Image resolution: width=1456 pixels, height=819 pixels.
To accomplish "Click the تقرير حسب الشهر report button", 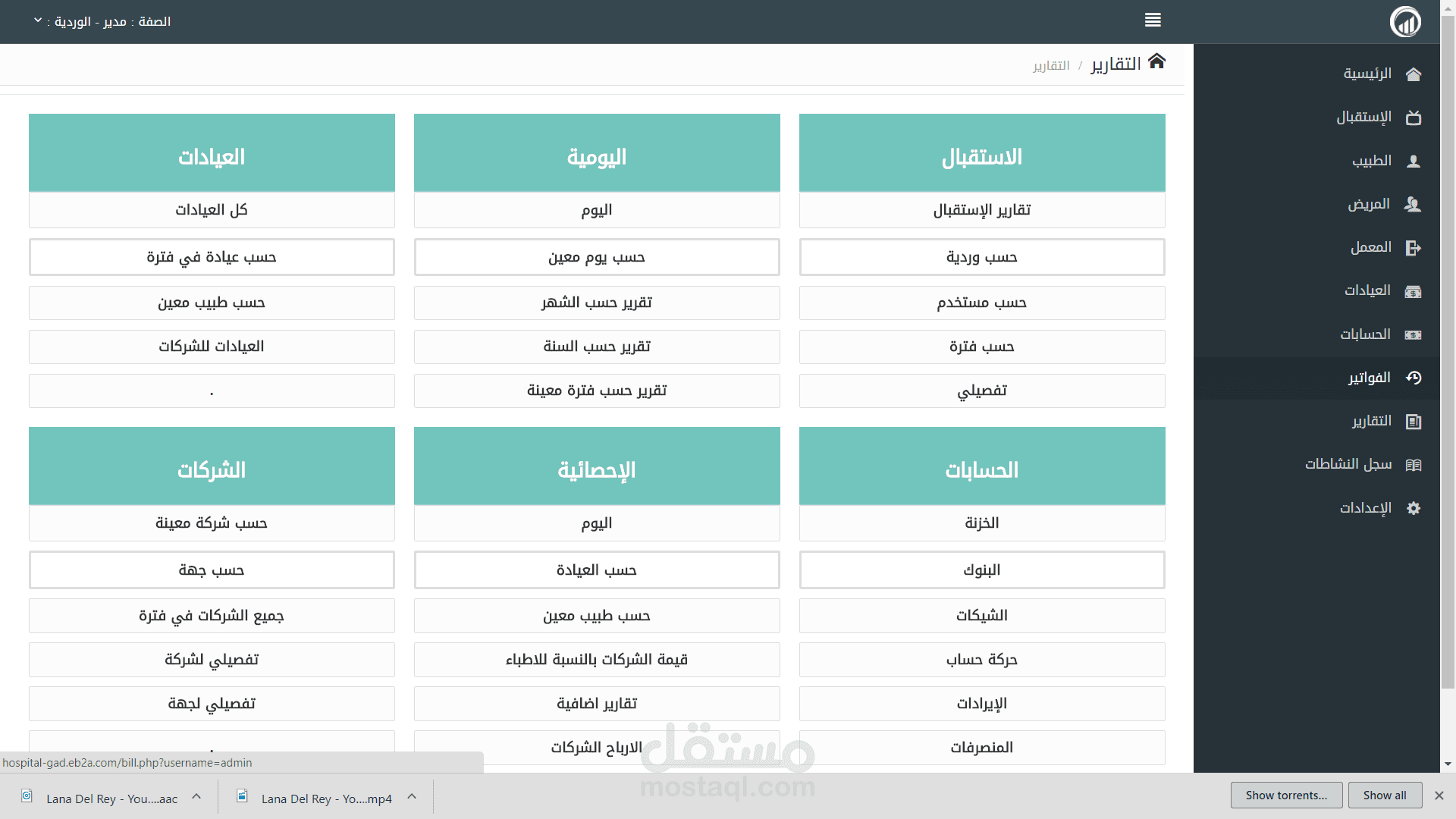I will point(596,303).
